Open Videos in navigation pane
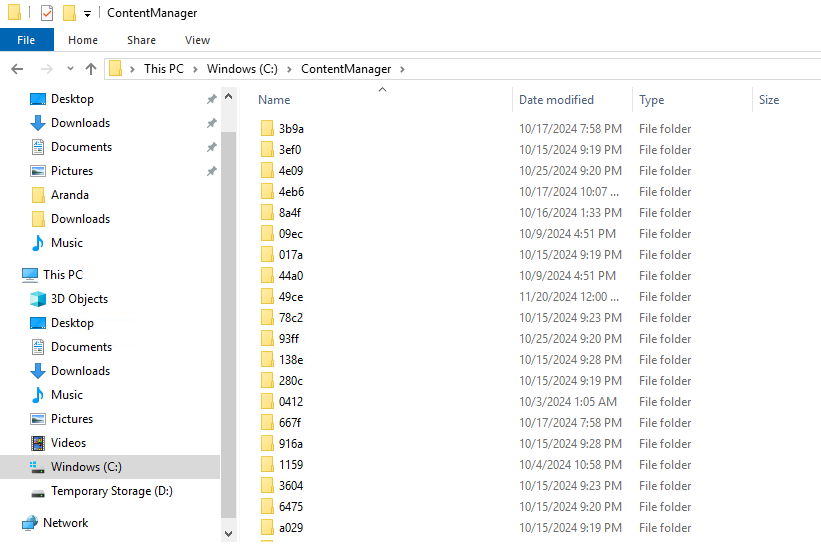 point(68,443)
